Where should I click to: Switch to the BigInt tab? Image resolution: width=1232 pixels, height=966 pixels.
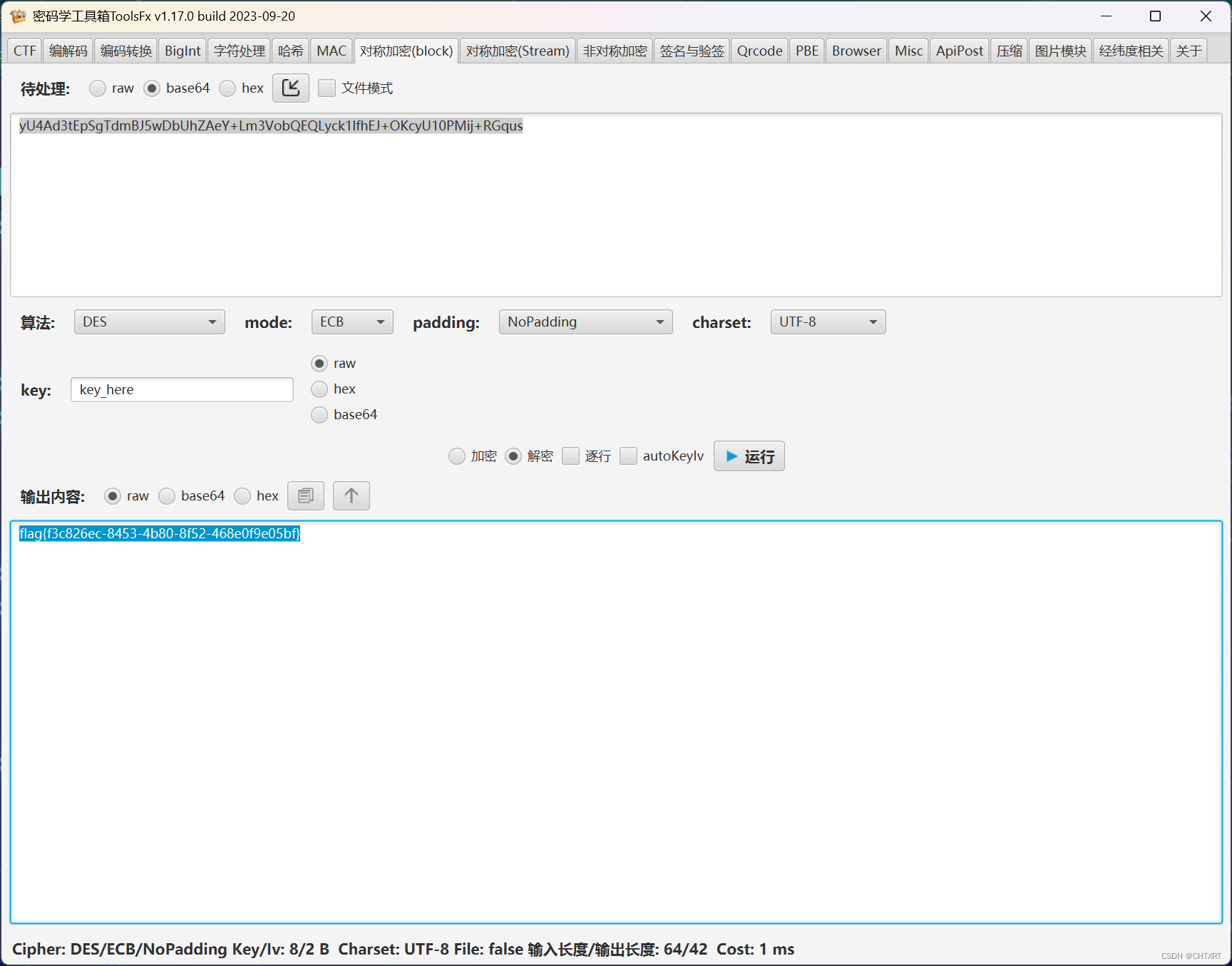tap(183, 51)
